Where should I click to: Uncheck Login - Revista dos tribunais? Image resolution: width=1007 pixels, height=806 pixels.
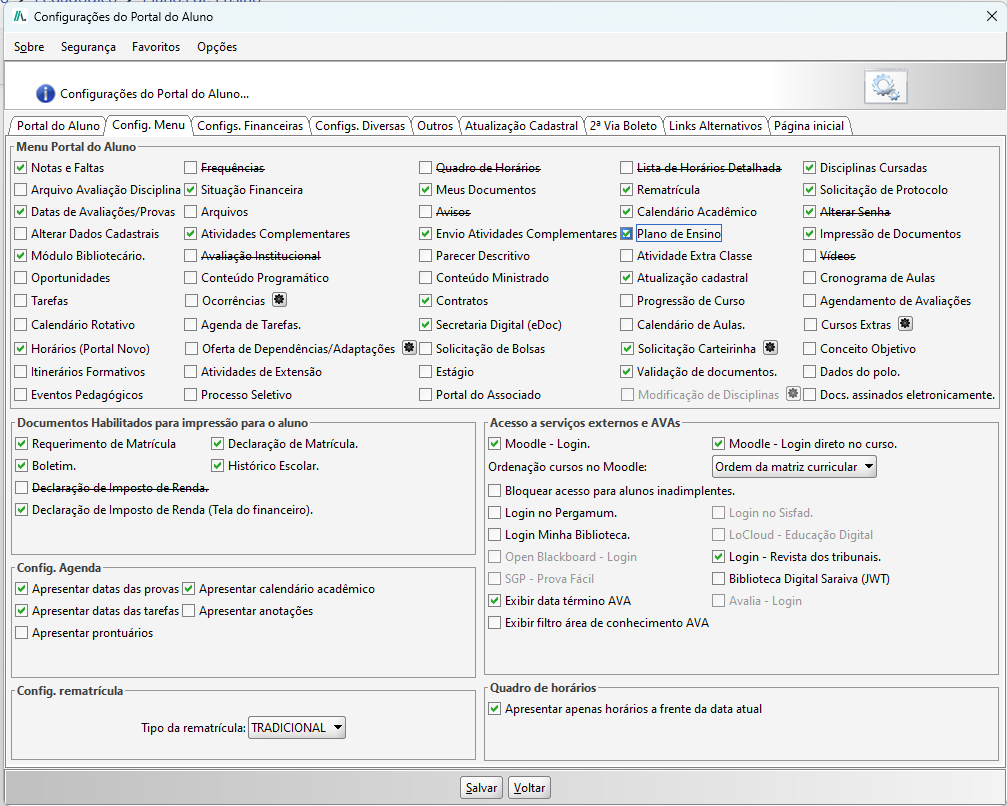718,557
